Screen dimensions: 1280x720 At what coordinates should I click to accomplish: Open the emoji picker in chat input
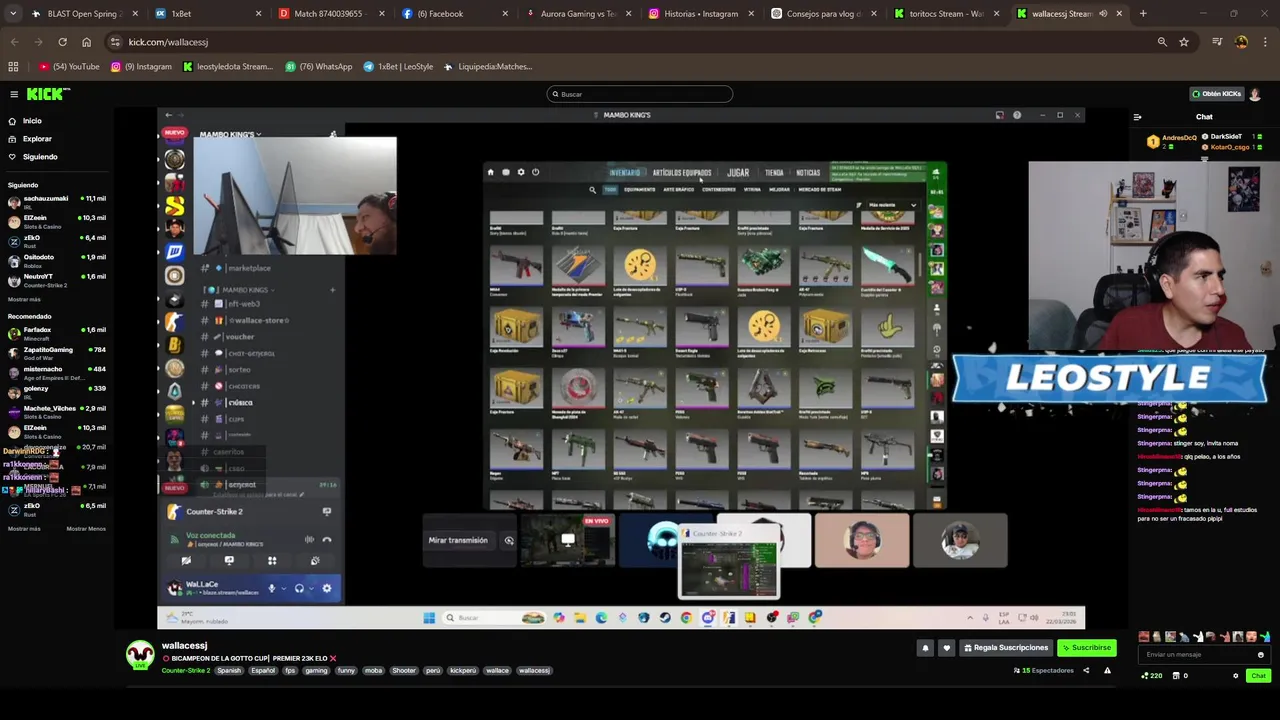pos(1261,654)
